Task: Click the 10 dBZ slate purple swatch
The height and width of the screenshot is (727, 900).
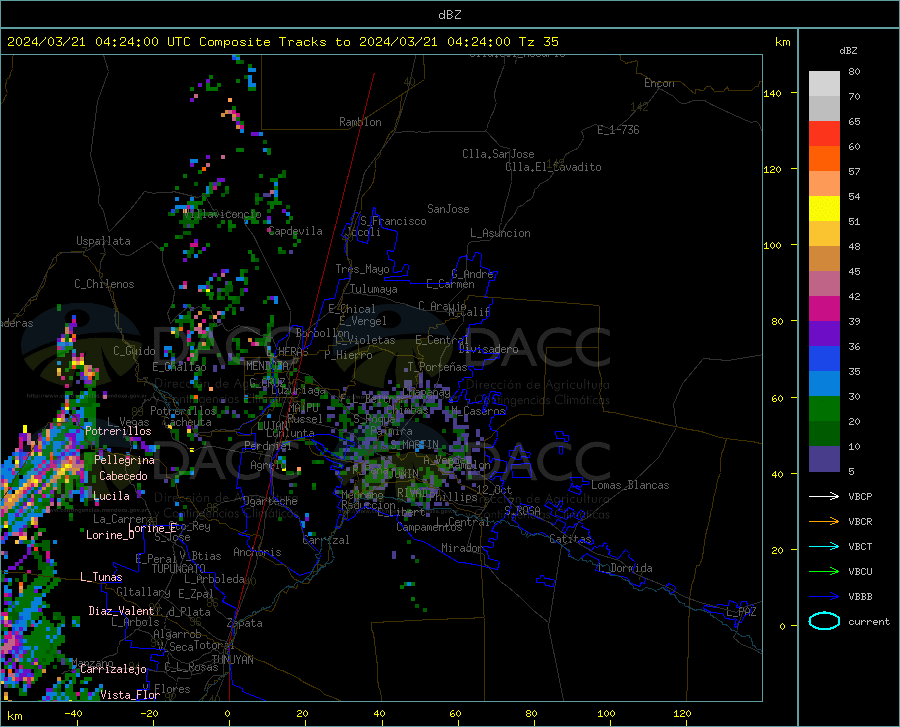Action: click(824, 459)
